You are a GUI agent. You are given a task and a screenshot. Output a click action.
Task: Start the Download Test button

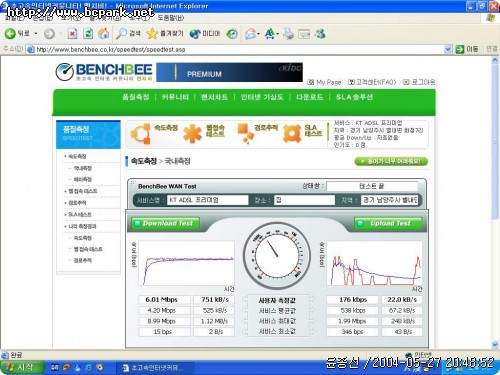pos(166,223)
